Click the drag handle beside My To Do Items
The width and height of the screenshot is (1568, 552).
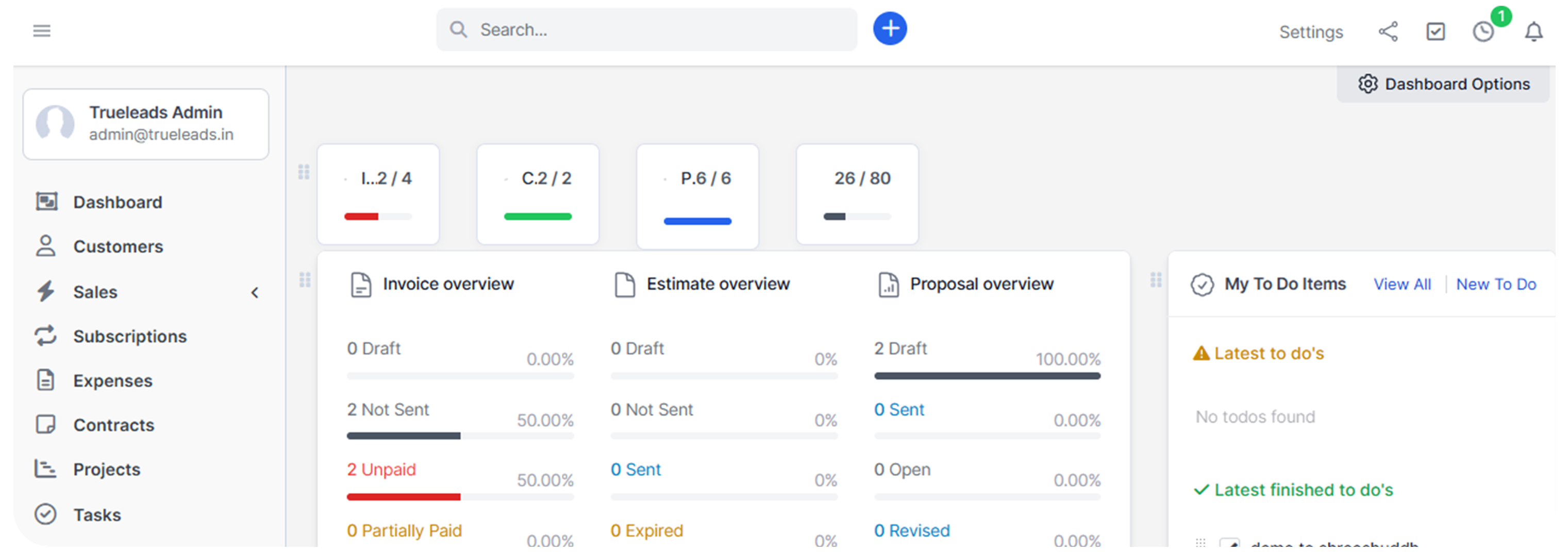coord(1156,280)
